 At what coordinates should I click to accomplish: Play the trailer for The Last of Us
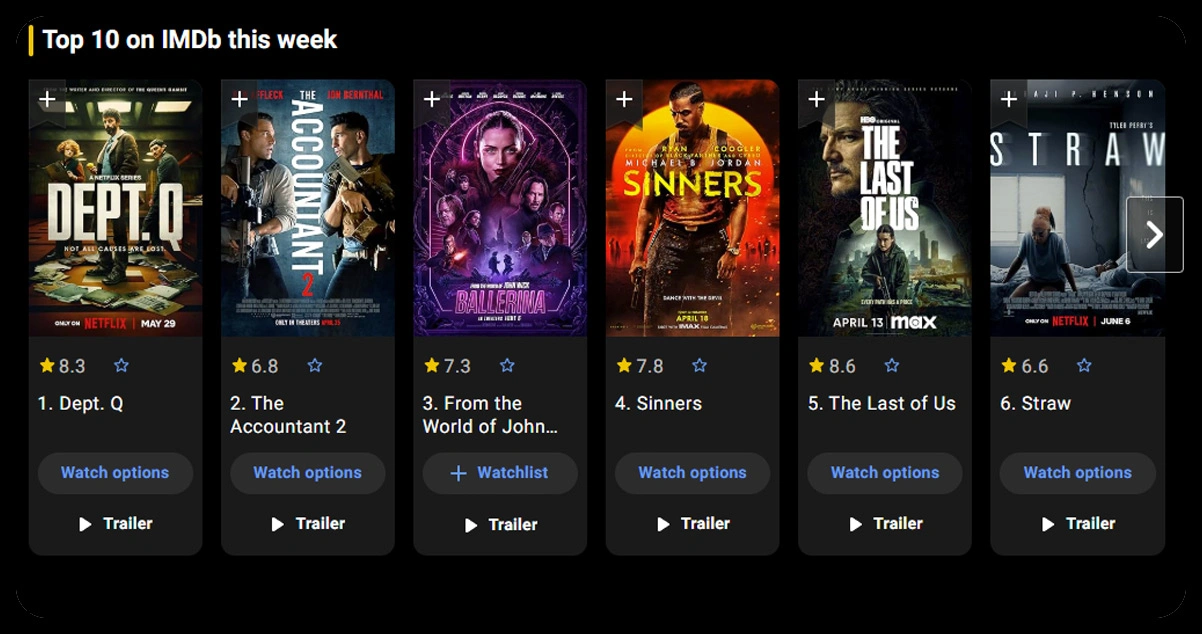point(885,524)
